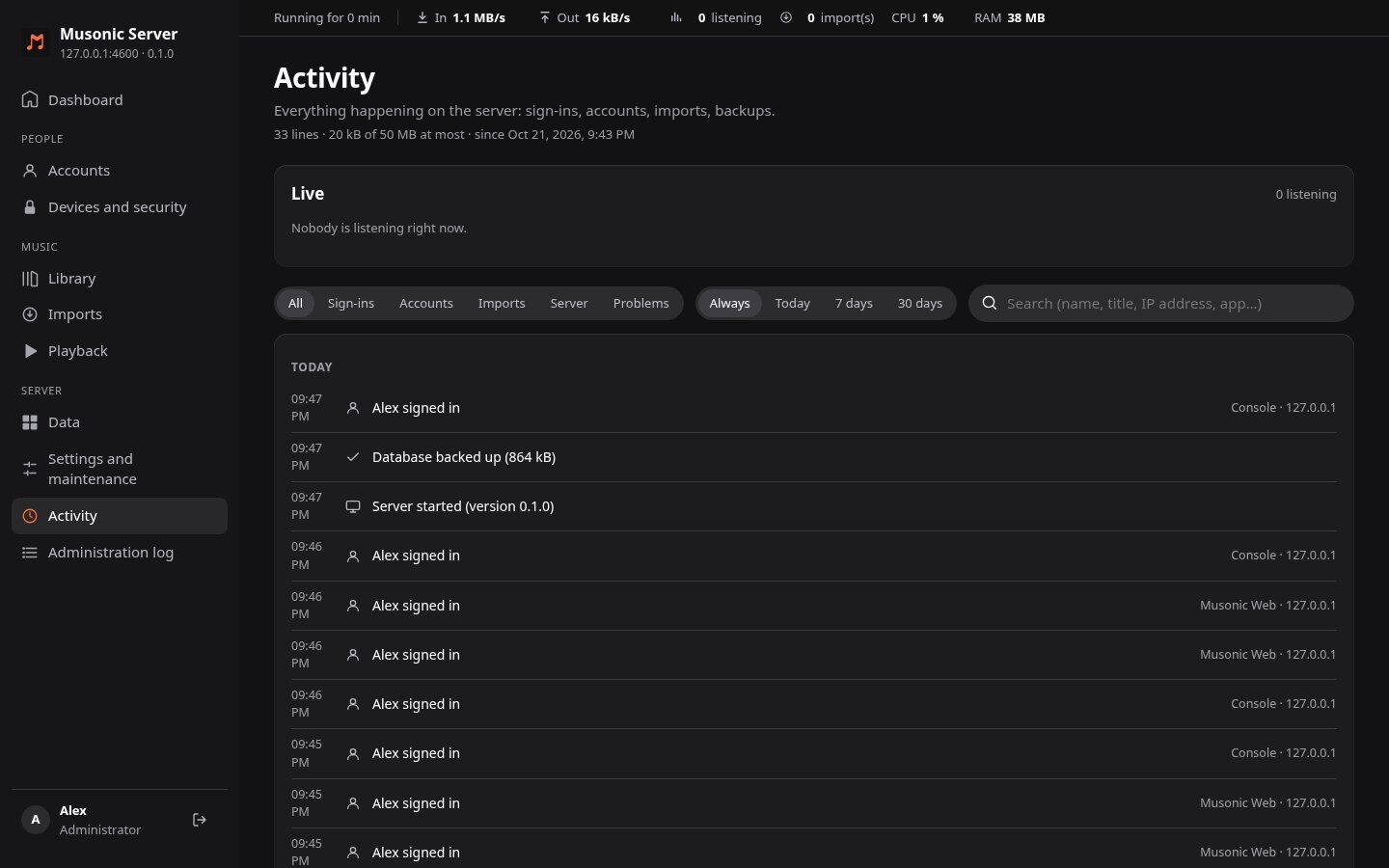The image size is (1389, 868).
Task: Limit activity to 30 days
Action: [x=920, y=303]
